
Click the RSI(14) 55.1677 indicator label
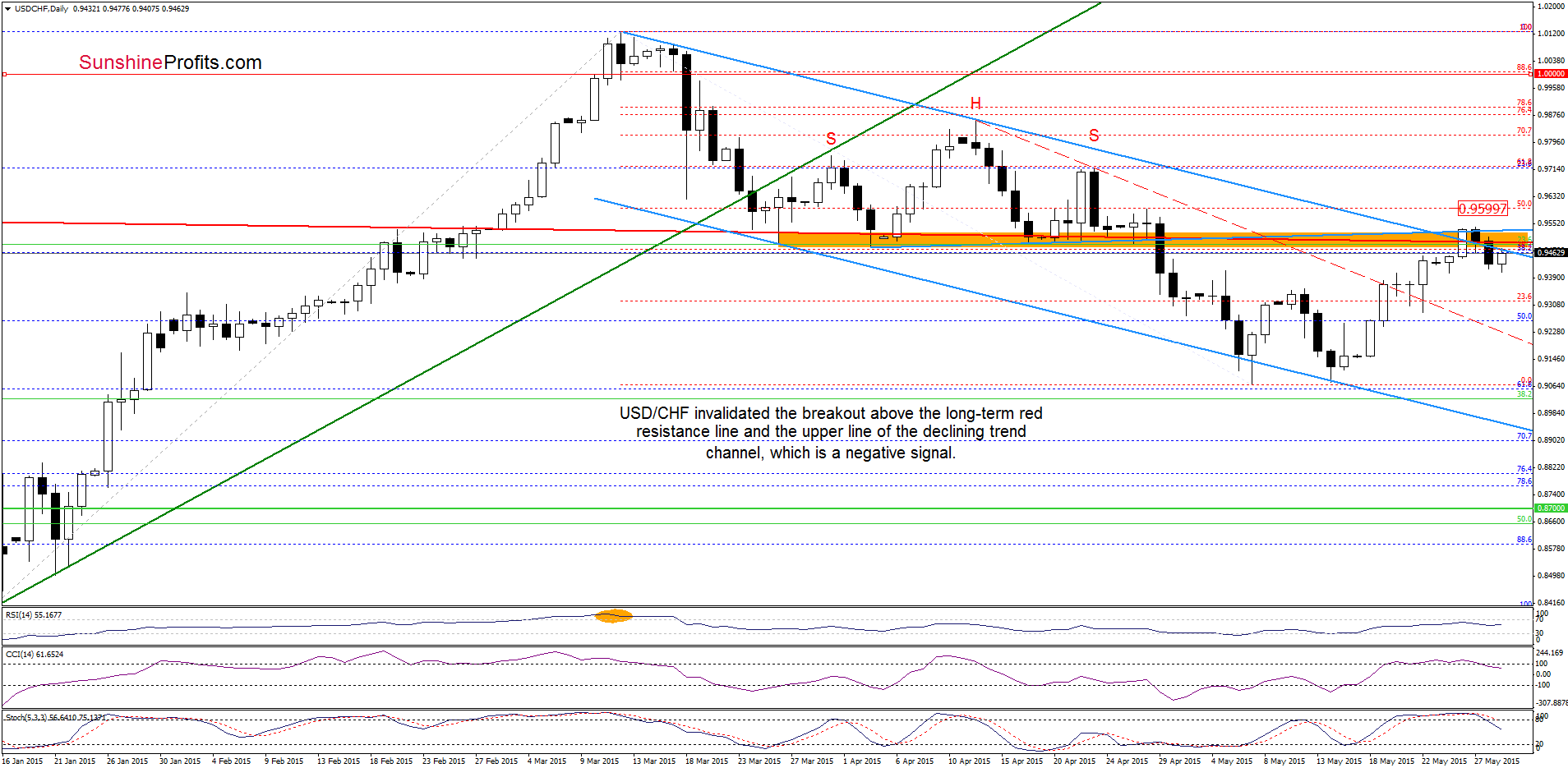[x=34, y=615]
